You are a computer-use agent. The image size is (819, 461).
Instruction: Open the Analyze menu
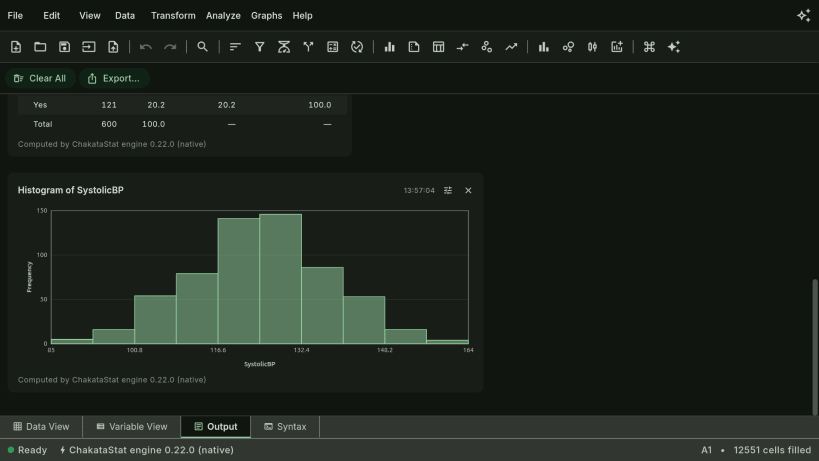(x=223, y=16)
